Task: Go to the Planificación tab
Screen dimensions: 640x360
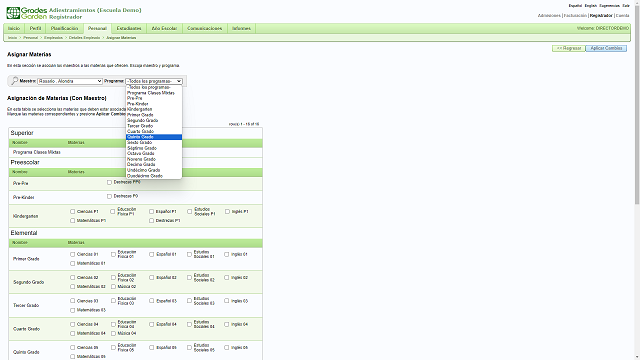Action: point(64,28)
